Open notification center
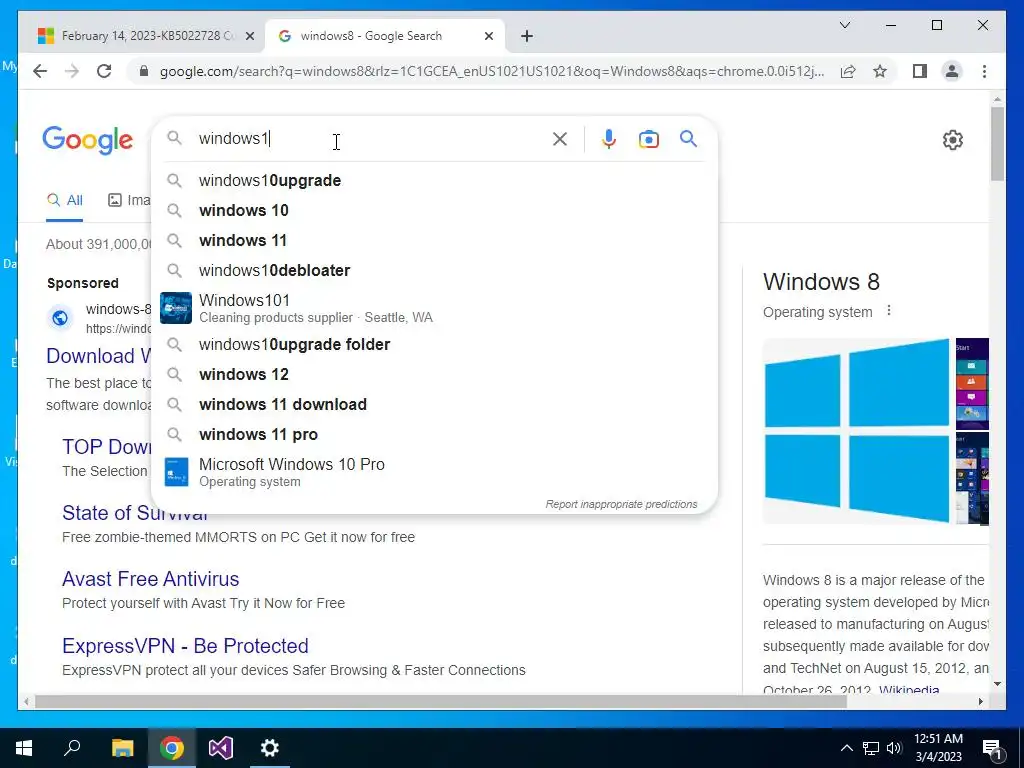 pos(992,748)
